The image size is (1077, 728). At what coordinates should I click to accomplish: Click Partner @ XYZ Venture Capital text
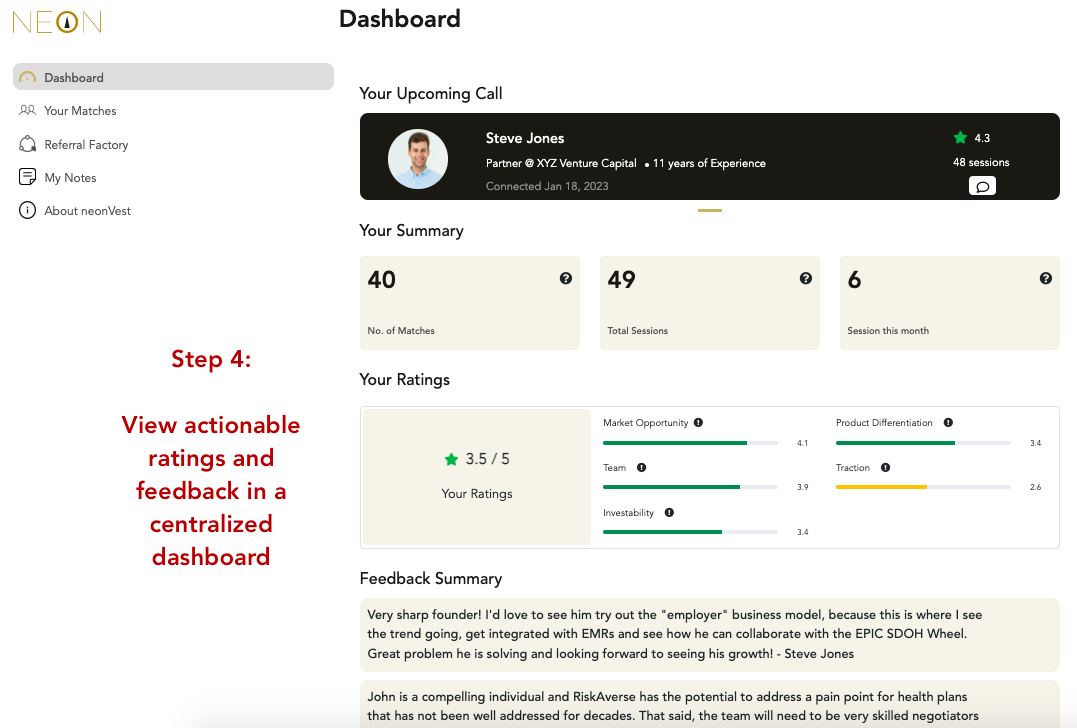[561, 163]
